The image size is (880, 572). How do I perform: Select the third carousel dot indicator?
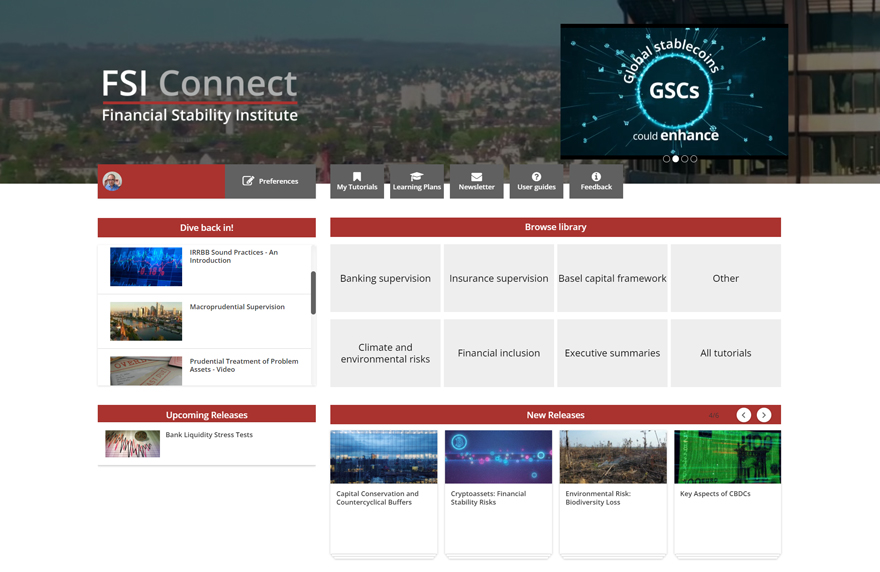click(685, 159)
